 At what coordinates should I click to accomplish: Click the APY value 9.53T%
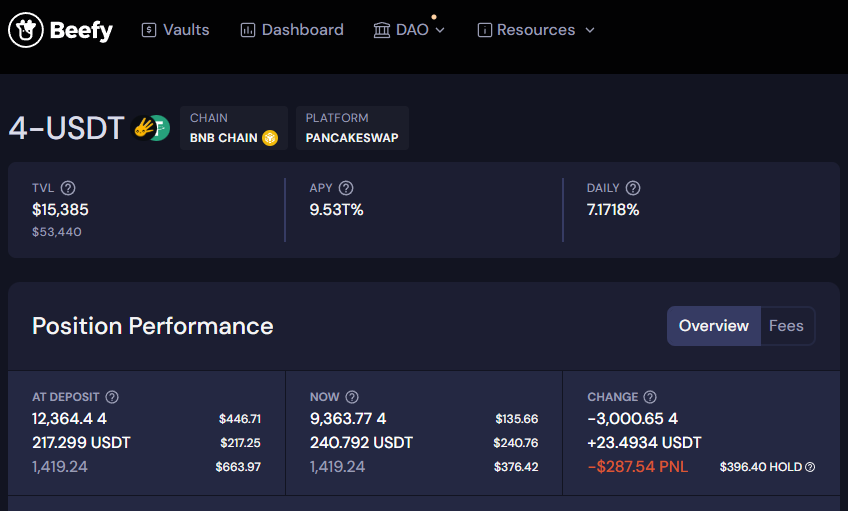pyautogui.click(x=336, y=210)
